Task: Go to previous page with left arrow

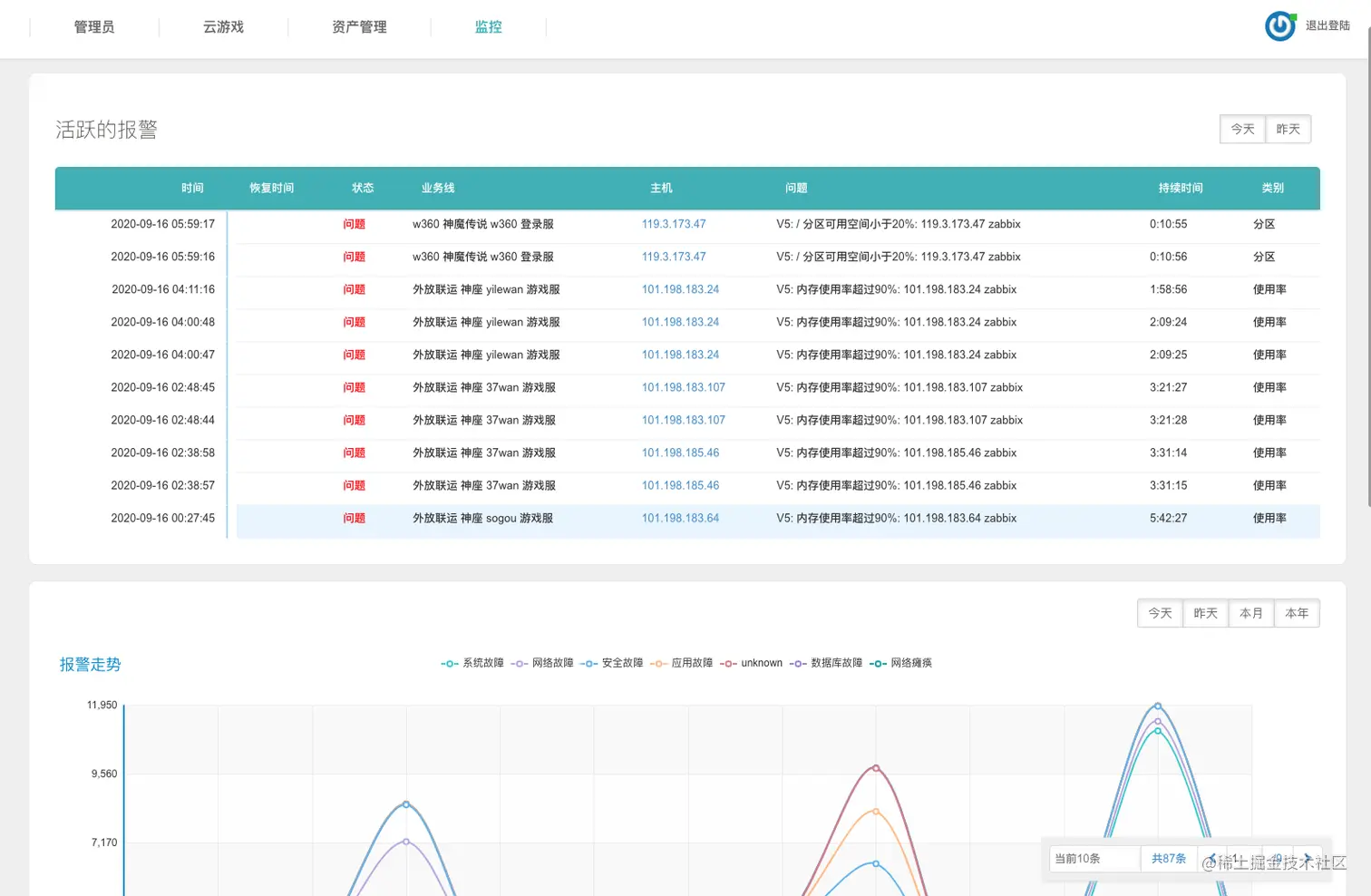Action: (x=1212, y=858)
